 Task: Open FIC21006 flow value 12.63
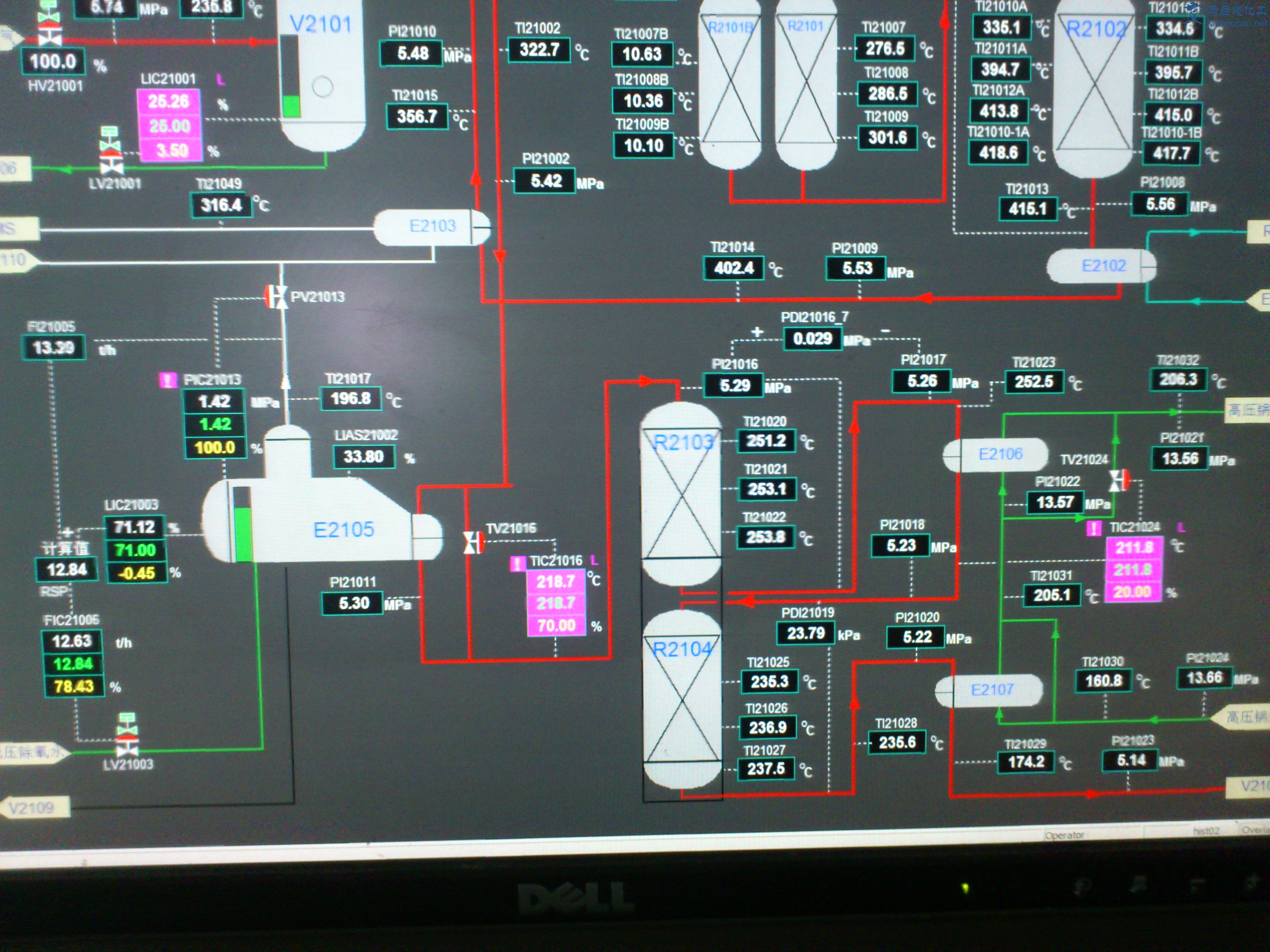pyautogui.click(x=71, y=641)
